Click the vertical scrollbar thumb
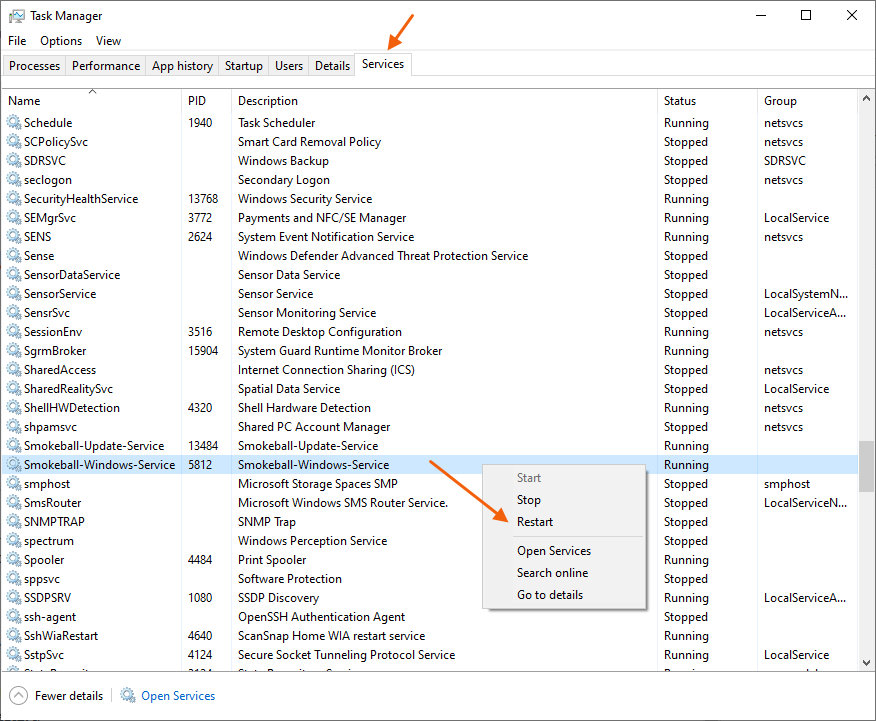This screenshot has width=876, height=721. (x=866, y=466)
